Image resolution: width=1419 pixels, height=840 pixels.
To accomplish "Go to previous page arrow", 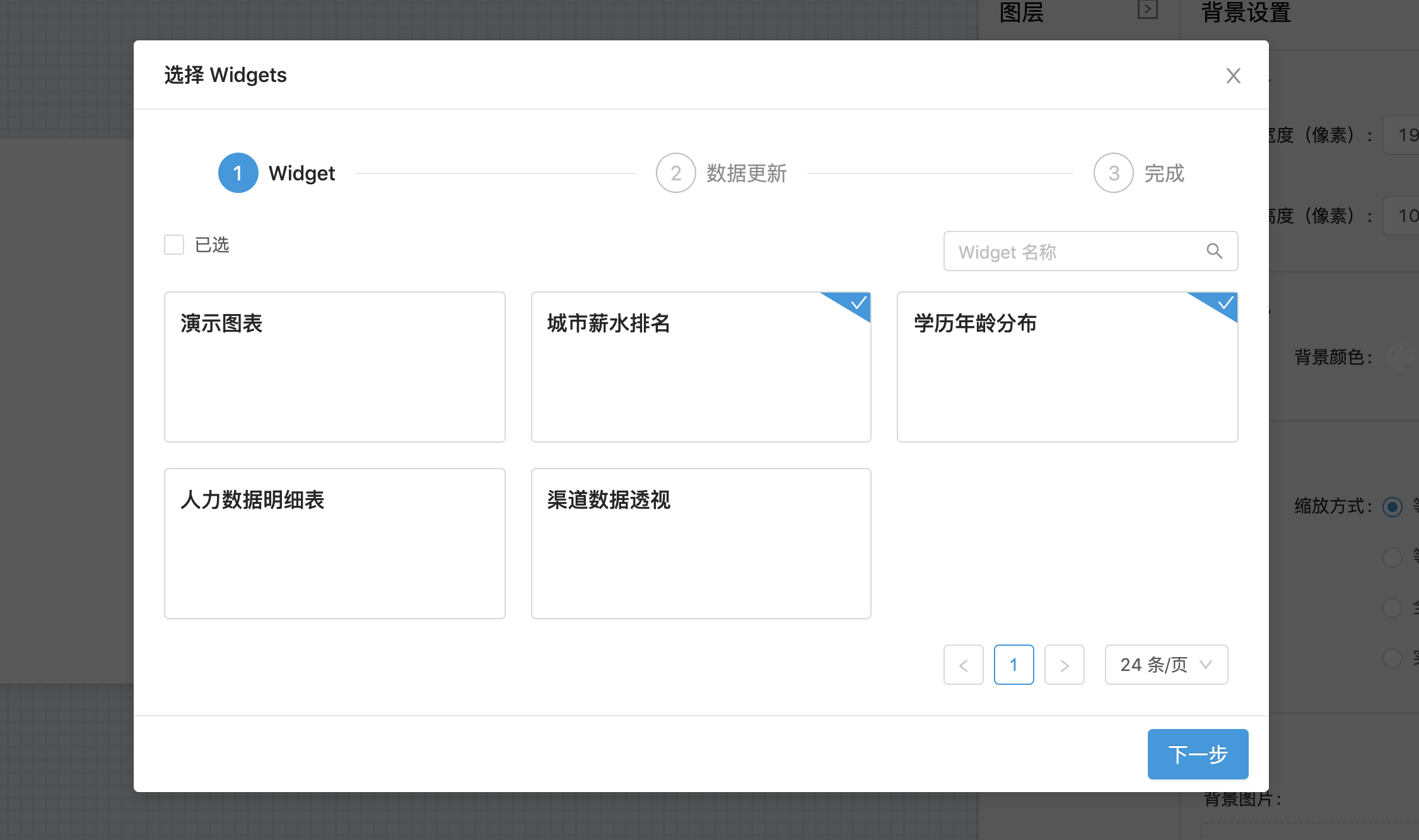I will click(x=963, y=665).
